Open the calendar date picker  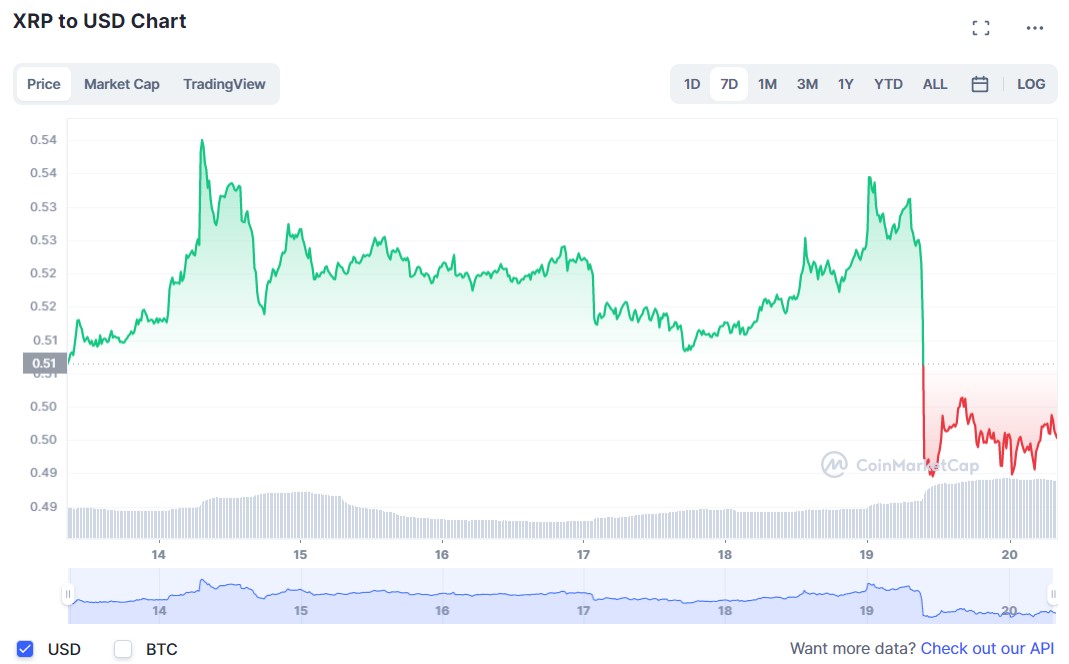pos(980,84)
